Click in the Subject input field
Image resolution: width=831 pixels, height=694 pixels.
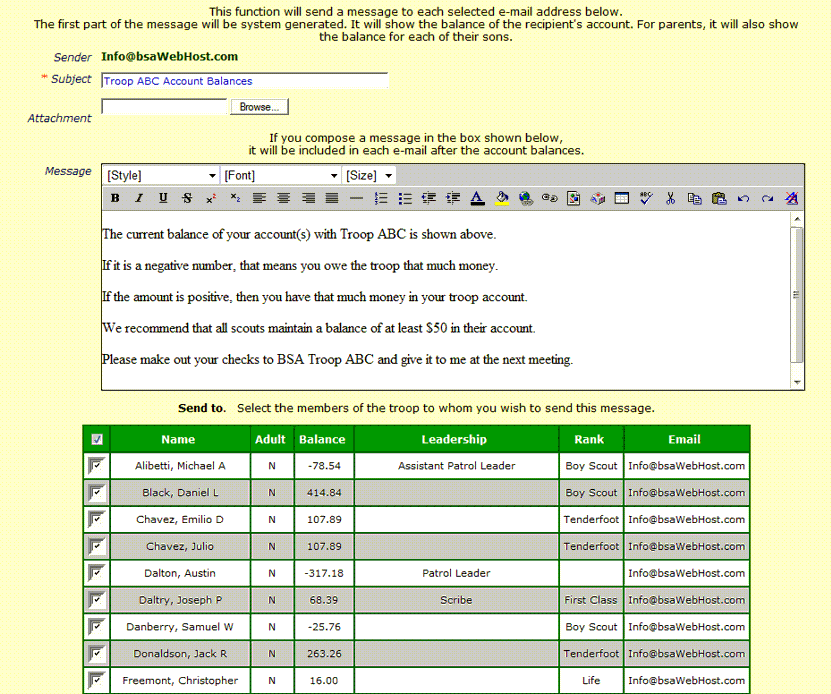[244, 81]
